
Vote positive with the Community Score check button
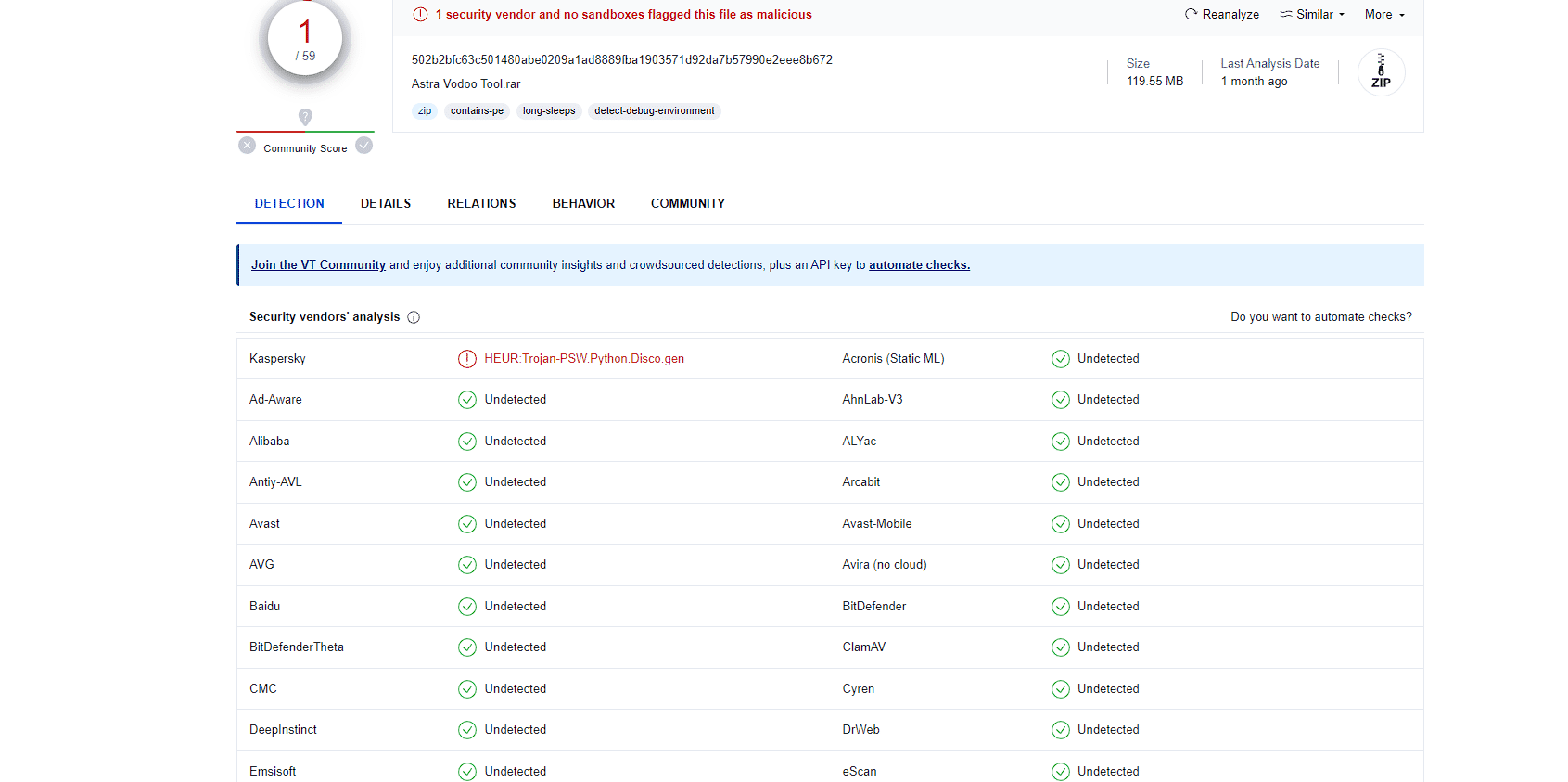(x=364, y=146)
